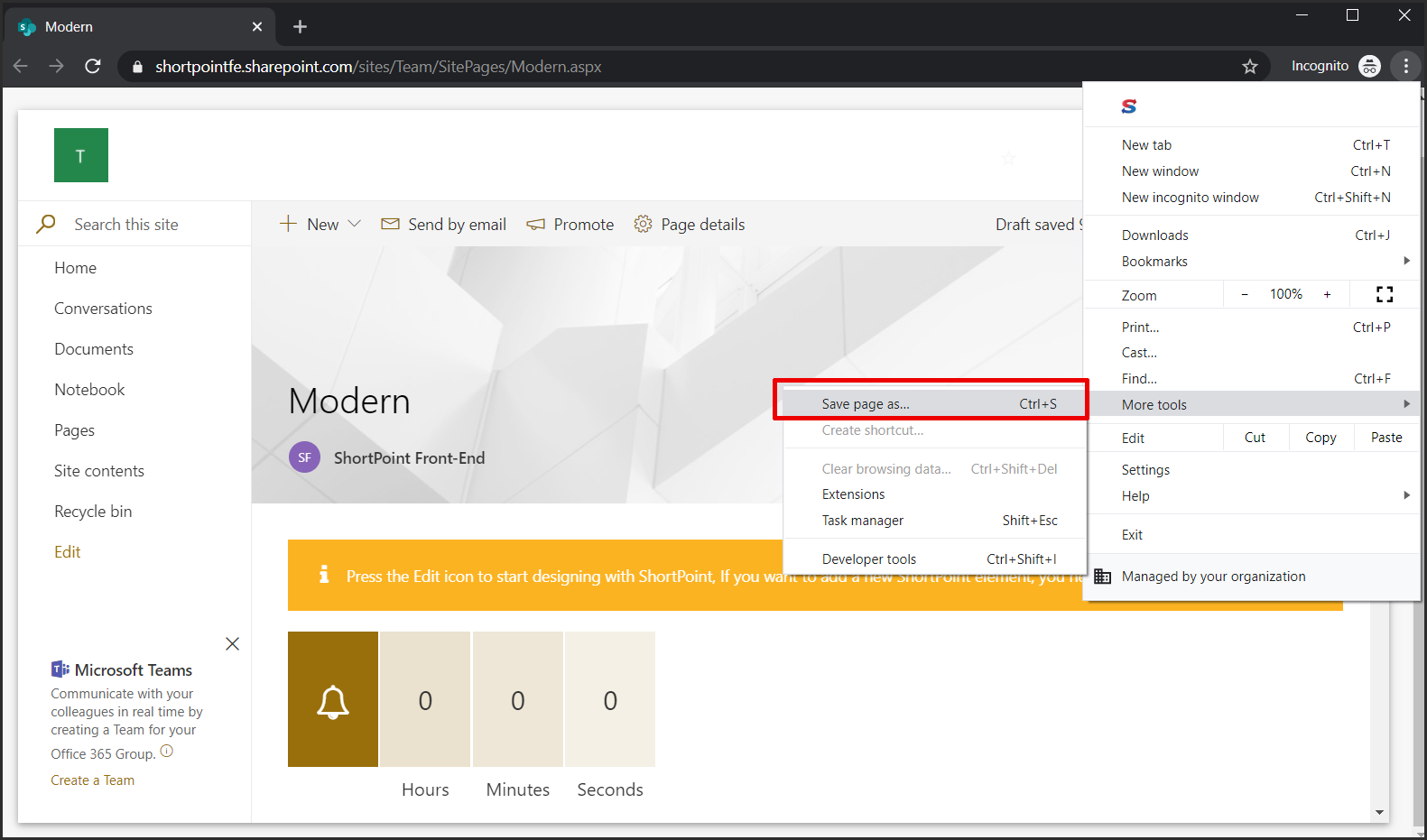1427x840 pixels.
Task: Click Paste in the Edit row
Action: [1386, 438]
